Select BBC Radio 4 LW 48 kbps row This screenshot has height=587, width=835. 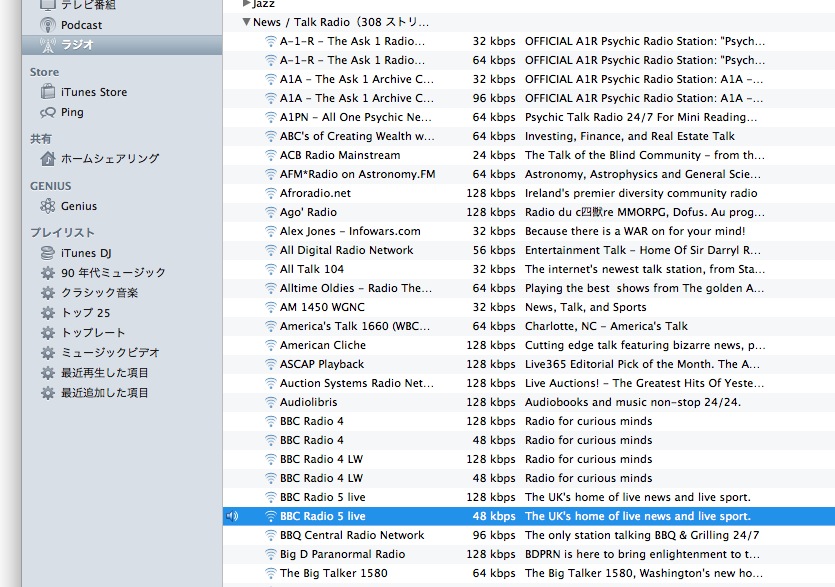[x=529, y=478]
